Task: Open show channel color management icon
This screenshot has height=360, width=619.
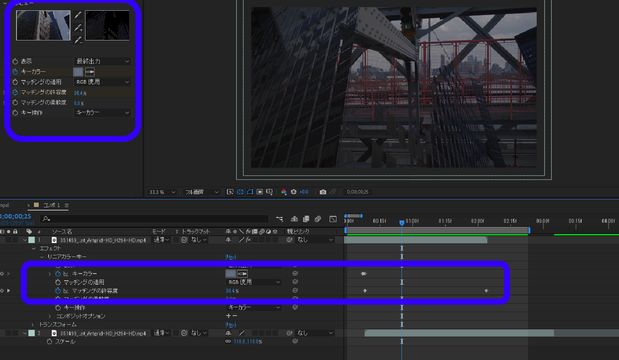Action: click(x=283, y=192)
